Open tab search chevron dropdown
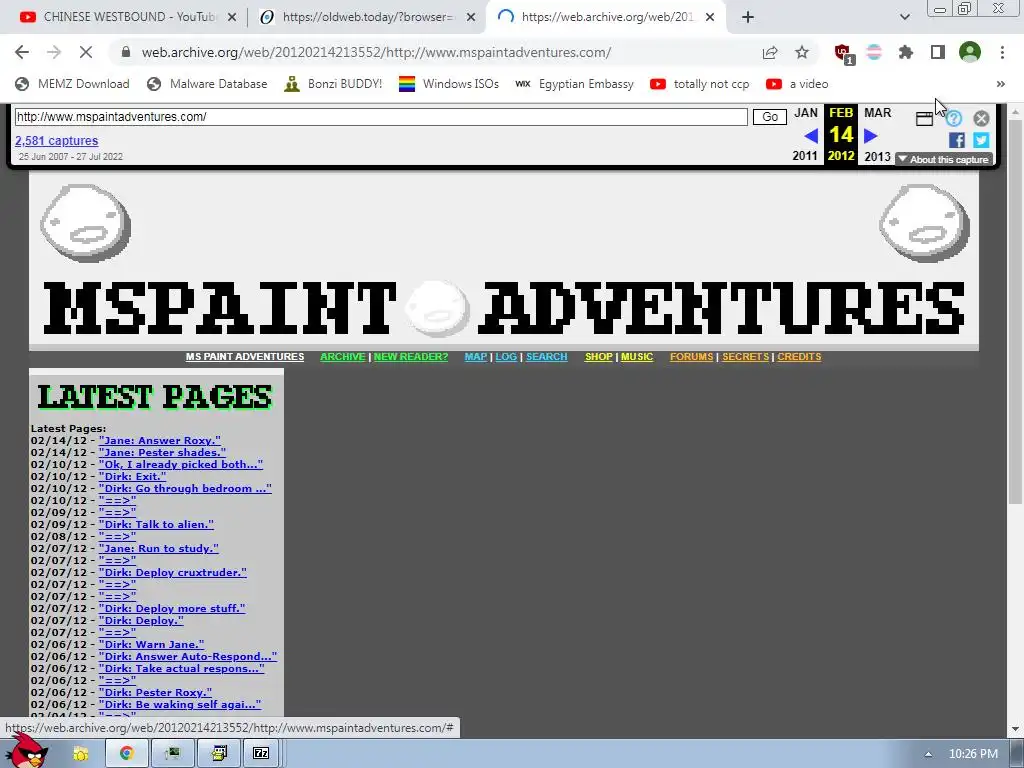1024x768 pixels. (904, 17)
